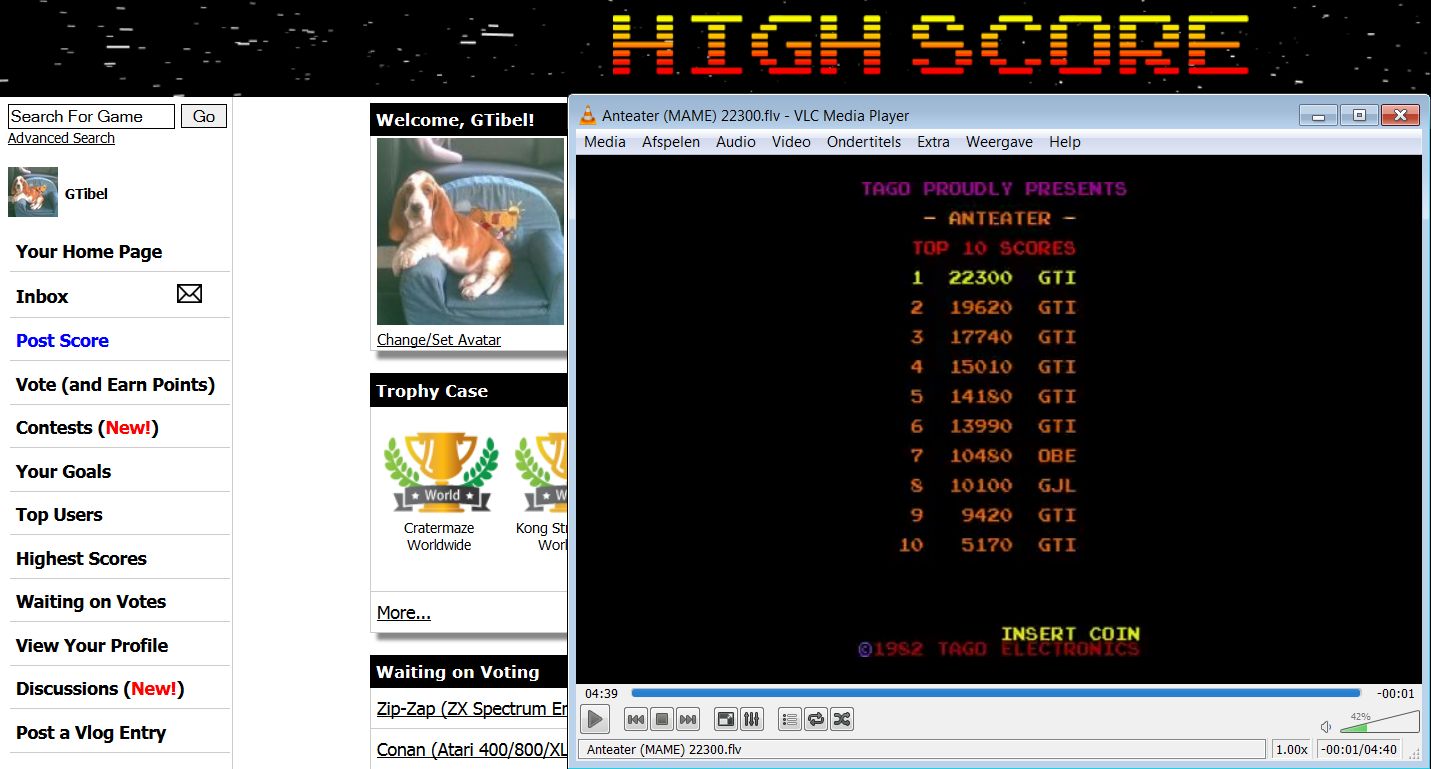Open extended settings equalizer icon
This screenshot has width=1431, height=769.
[x=752, y=719]
